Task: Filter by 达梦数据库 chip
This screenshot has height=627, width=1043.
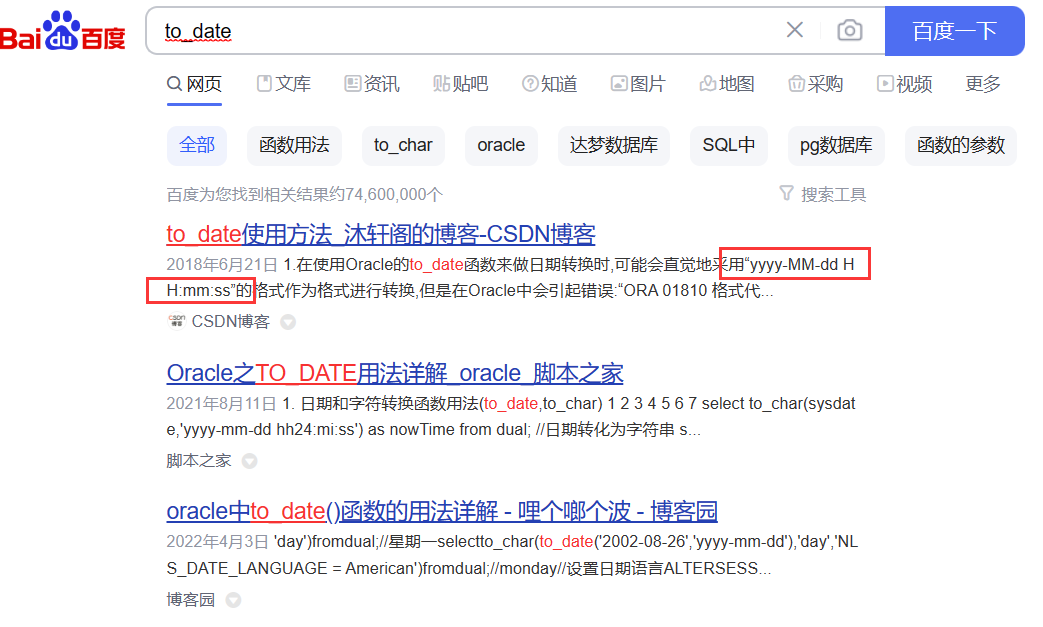Action: 613,146
